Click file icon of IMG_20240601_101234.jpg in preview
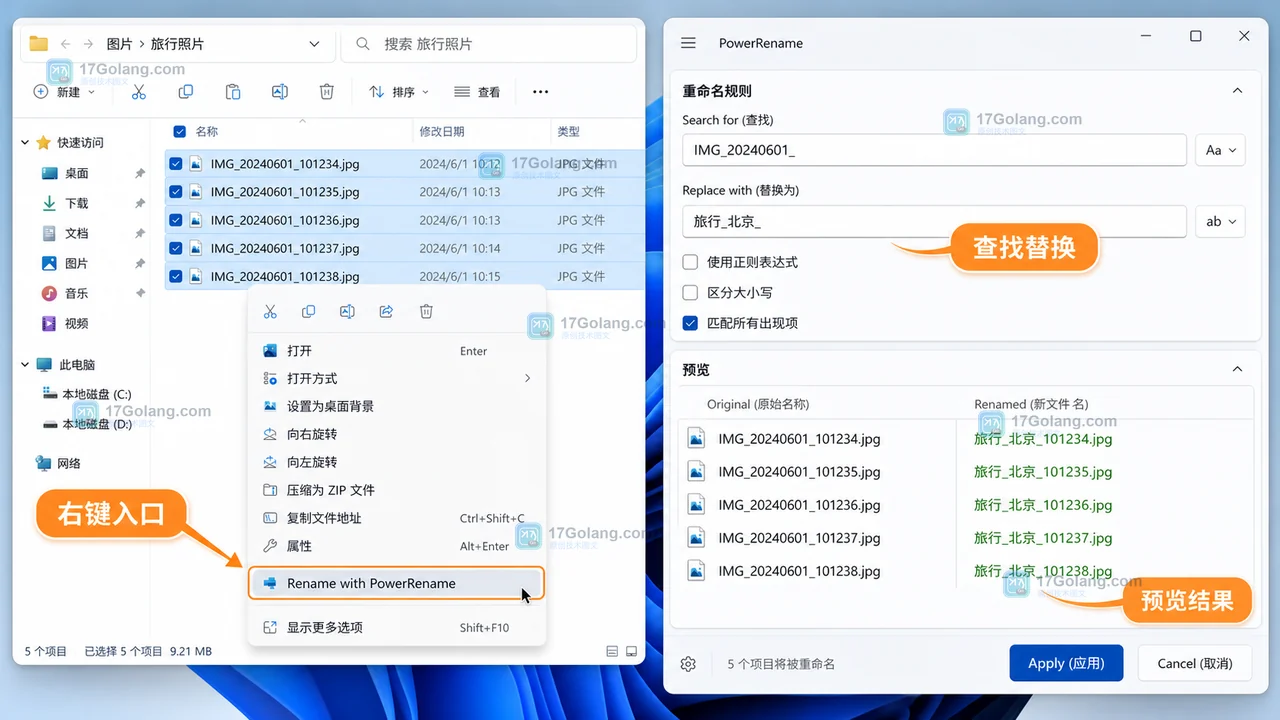This screenshot has height=720, width=1280. [697, 438]
